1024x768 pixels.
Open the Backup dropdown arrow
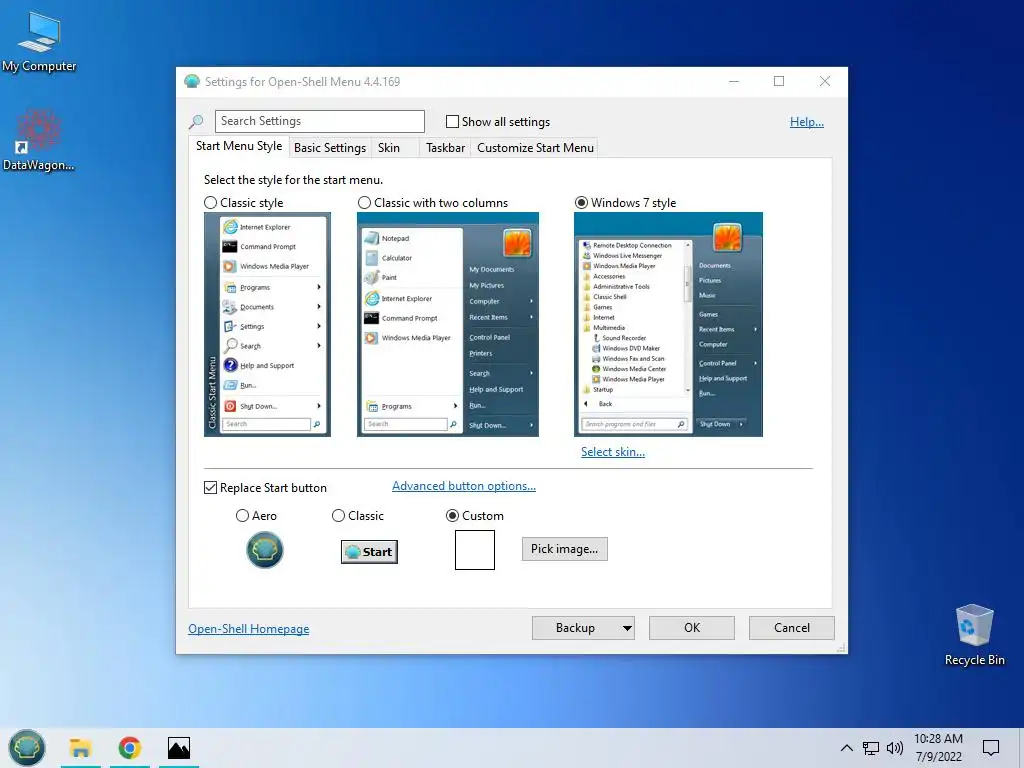[627, 628]
